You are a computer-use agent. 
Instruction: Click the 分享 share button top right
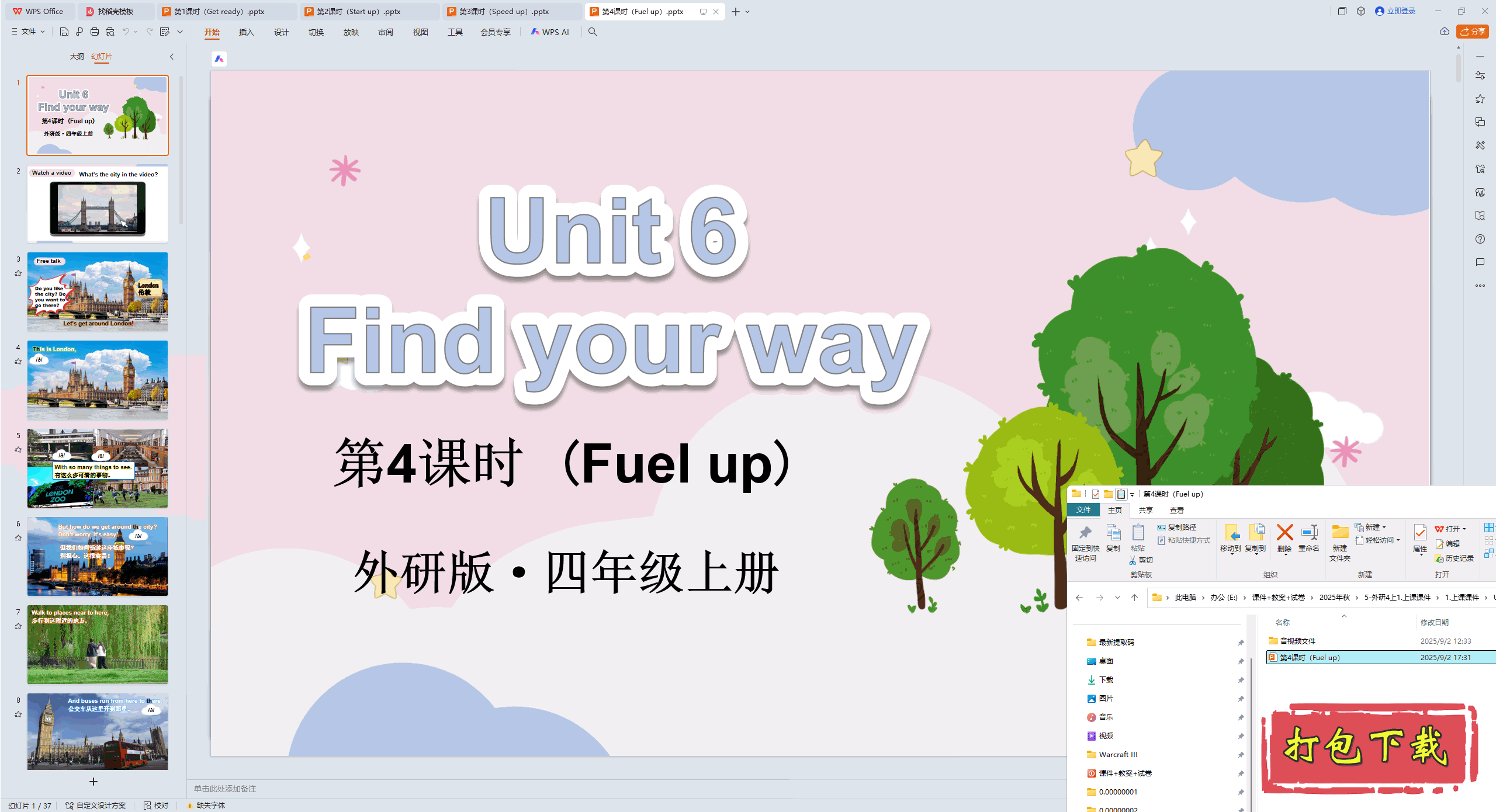tap(1471, 32)
